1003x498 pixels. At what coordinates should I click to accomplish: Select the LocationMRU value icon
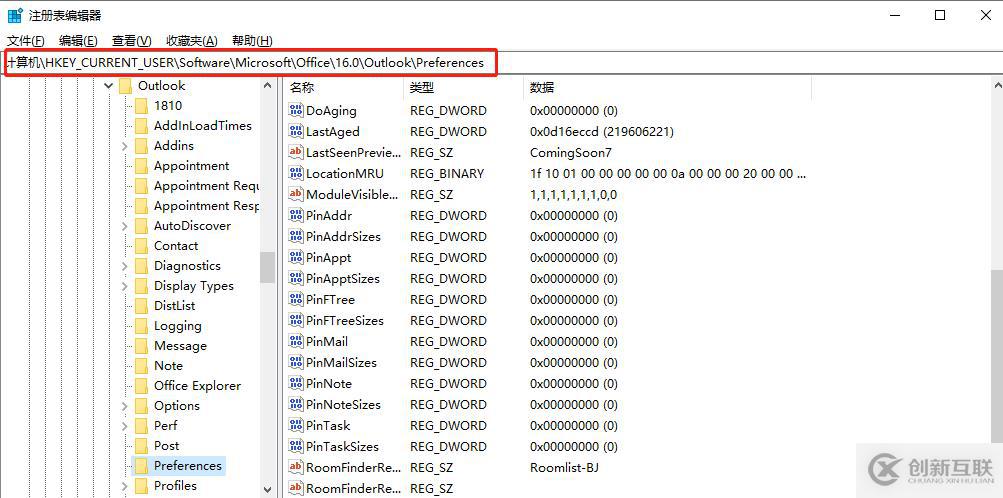(x=296, y=173)
